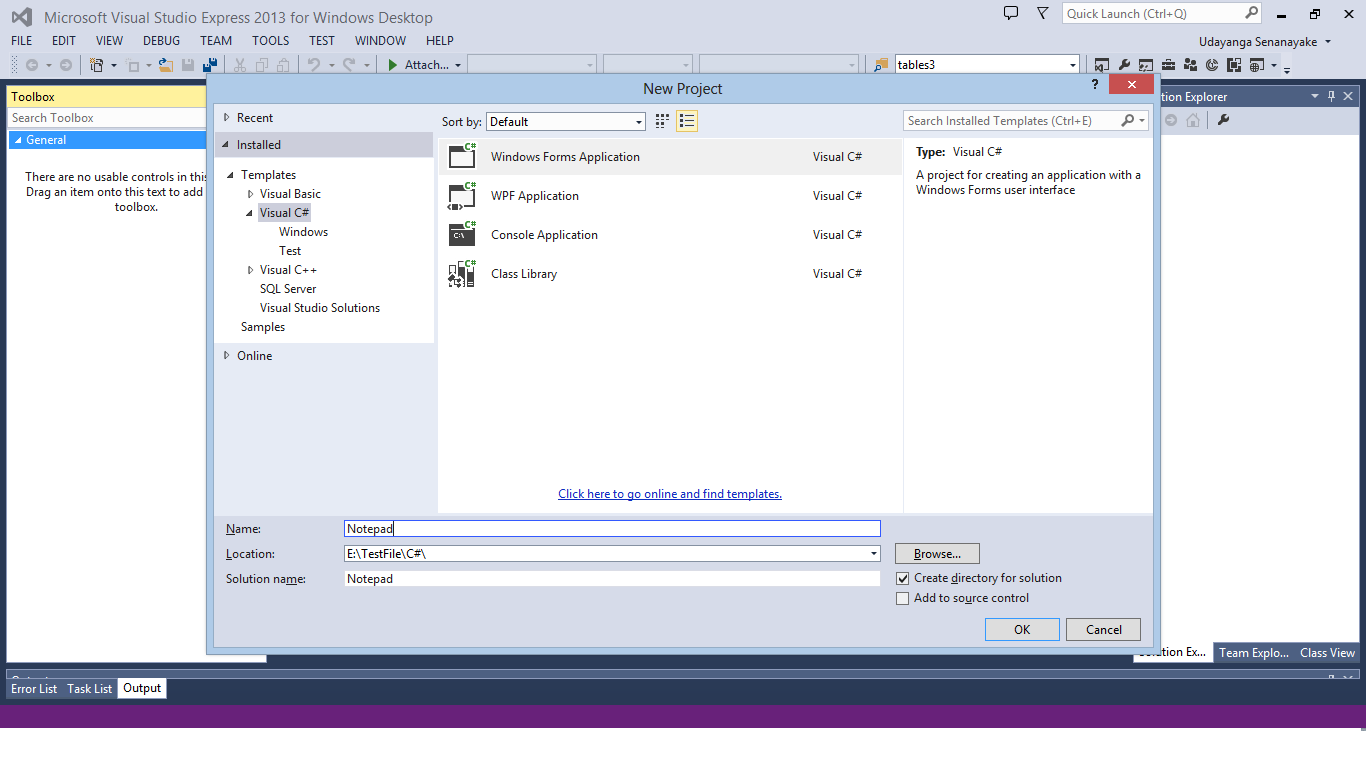This screenshot has height=768, width=1366.
Task: Click in the Solution name field
Action: point(612,579)
